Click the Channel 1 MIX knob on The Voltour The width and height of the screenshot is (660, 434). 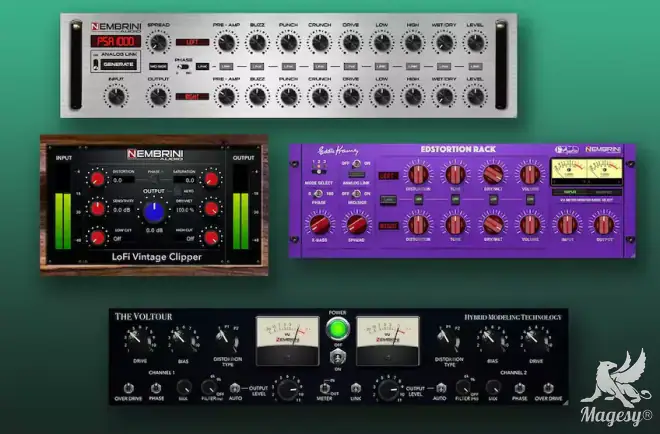click(x=184, y=388)
